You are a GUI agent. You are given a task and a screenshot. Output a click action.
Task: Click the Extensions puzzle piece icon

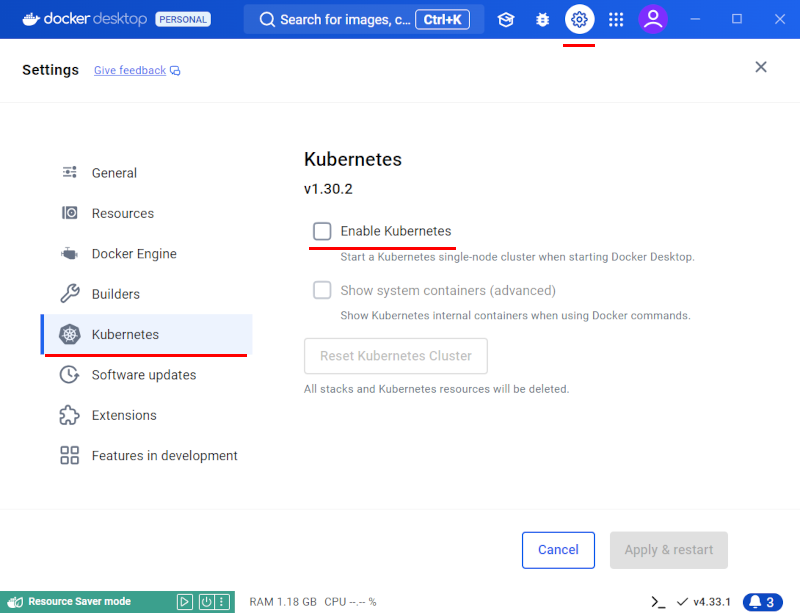click(x=69, y=415)
